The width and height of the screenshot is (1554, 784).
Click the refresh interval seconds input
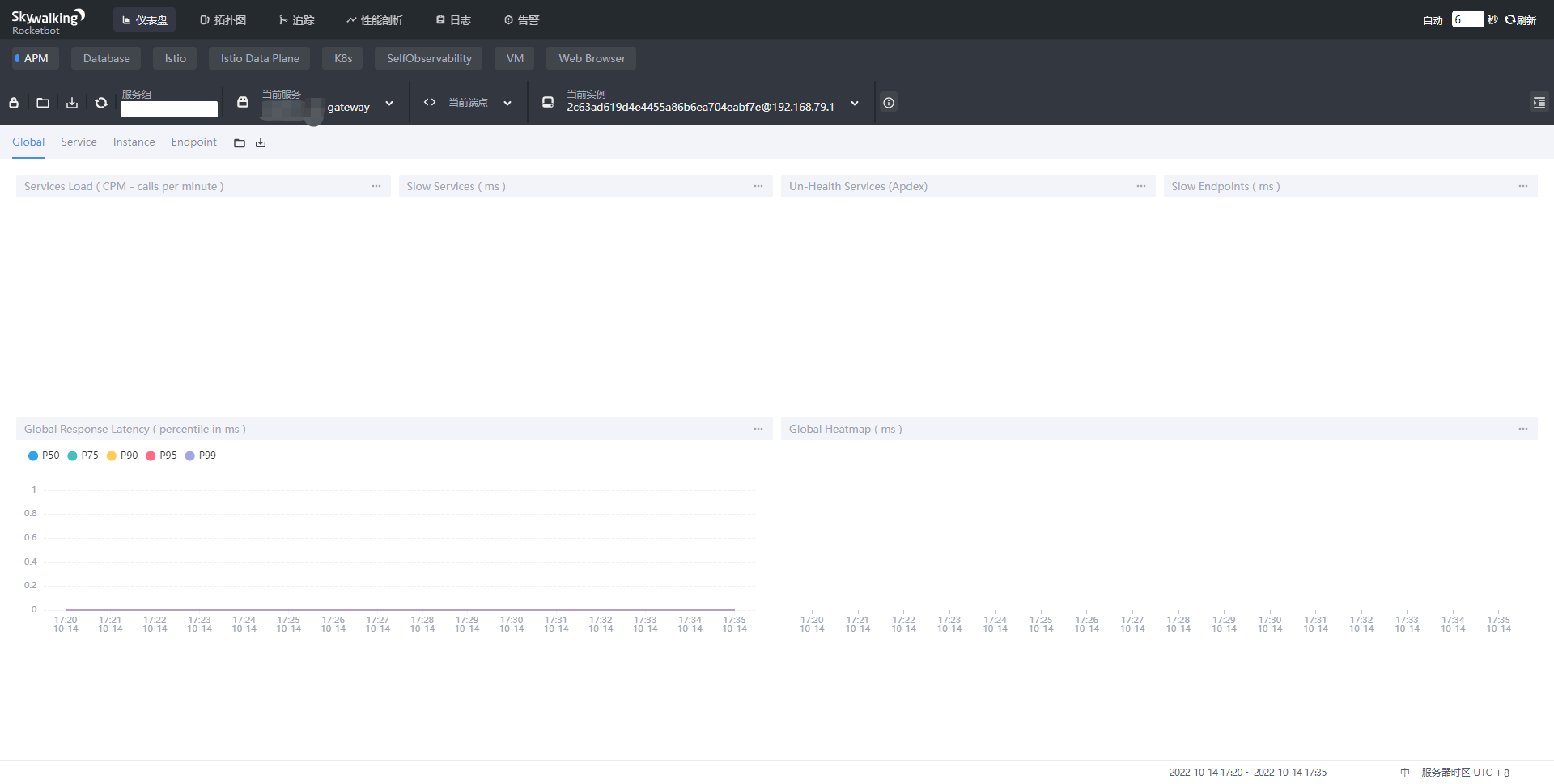pos(1467,19)
